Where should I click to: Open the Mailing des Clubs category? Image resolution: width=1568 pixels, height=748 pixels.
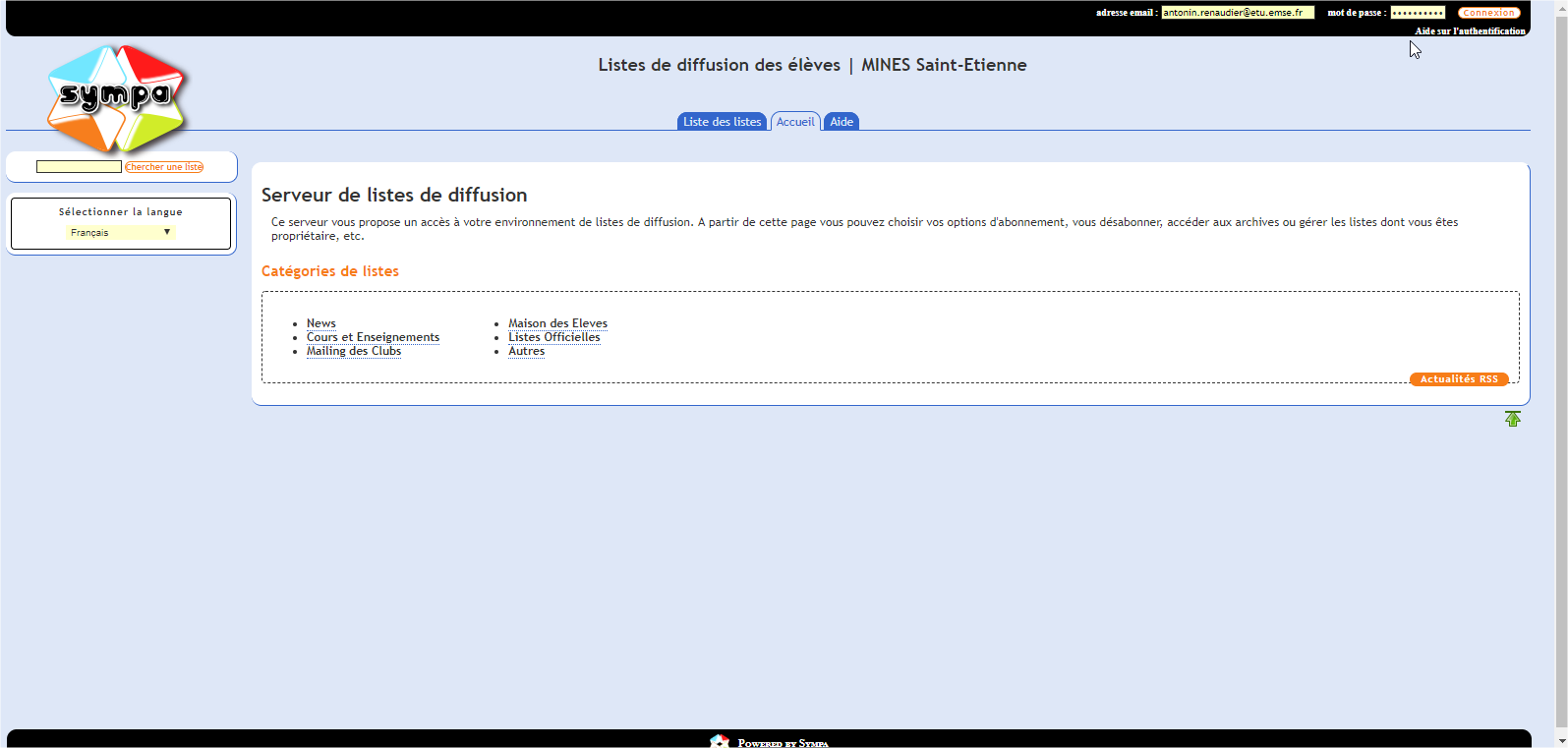(x=353, y=351)
